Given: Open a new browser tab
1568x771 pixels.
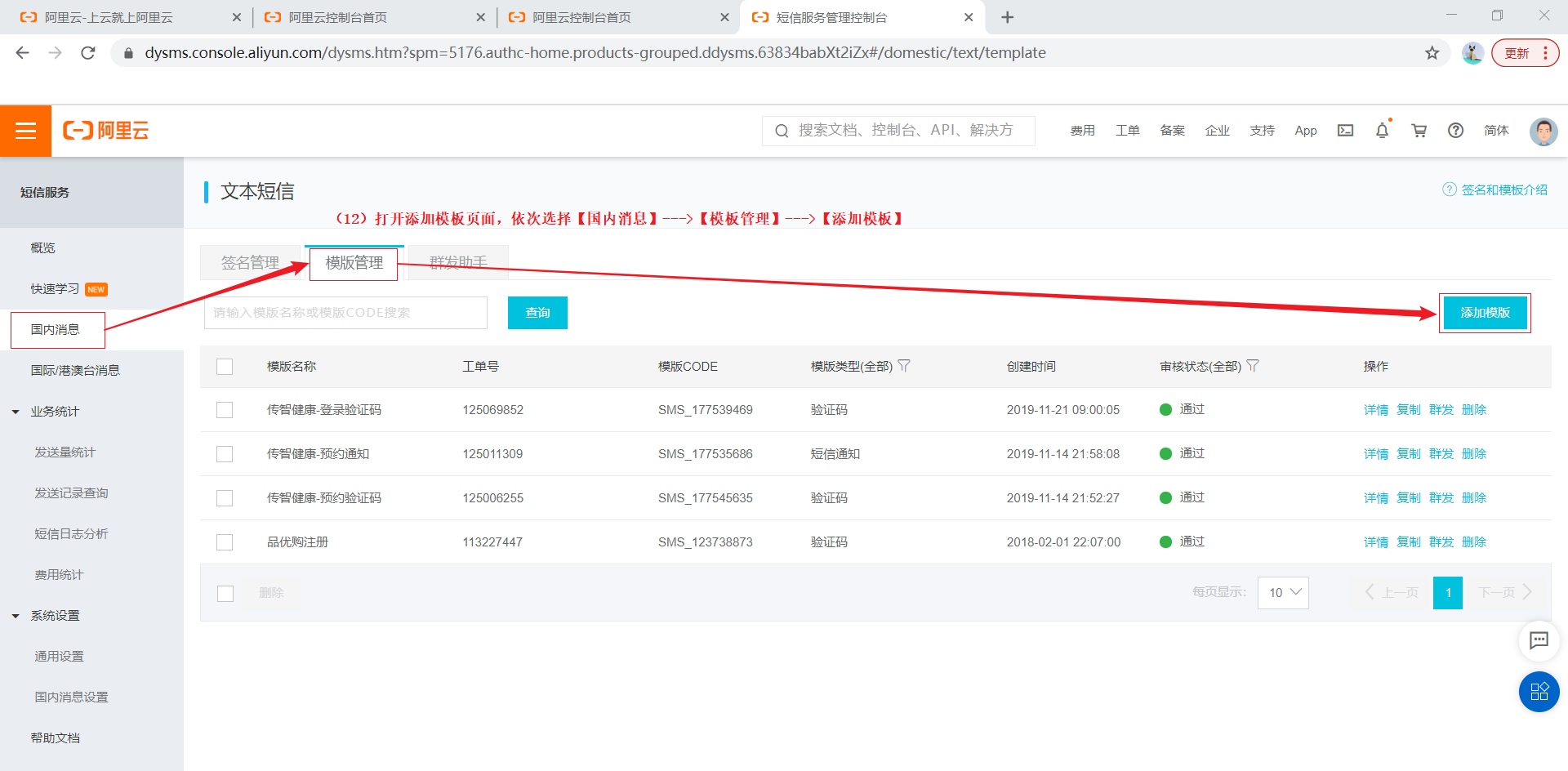Looking at the screenshot, I should (1007, 17).
